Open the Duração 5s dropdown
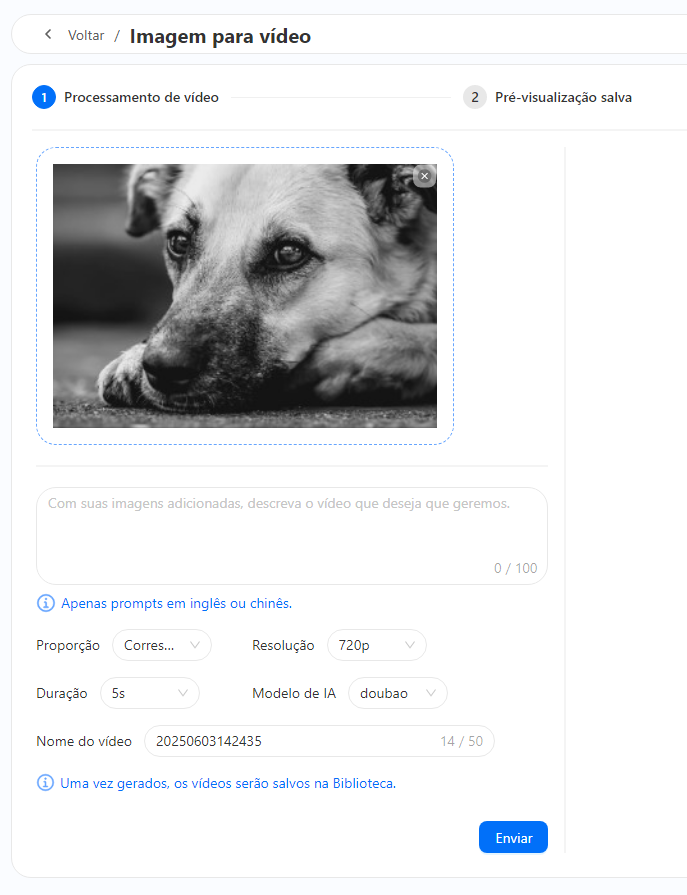 [x=150, y=693]
